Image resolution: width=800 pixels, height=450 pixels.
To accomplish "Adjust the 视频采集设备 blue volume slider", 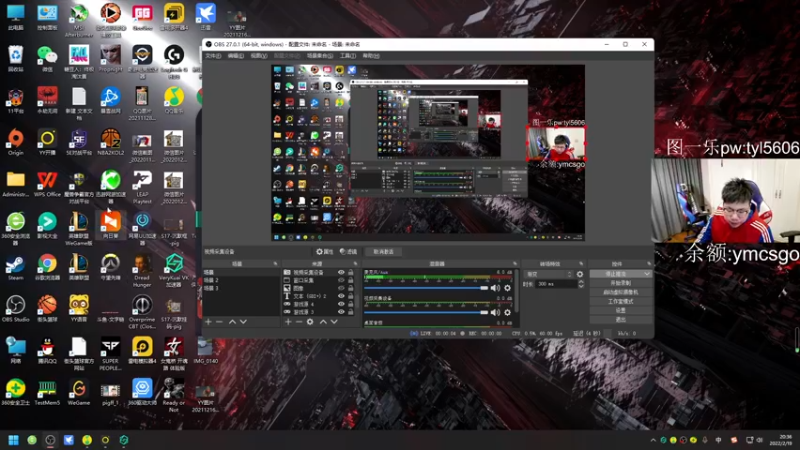I will pyautogui.click(x=426, y=312).
